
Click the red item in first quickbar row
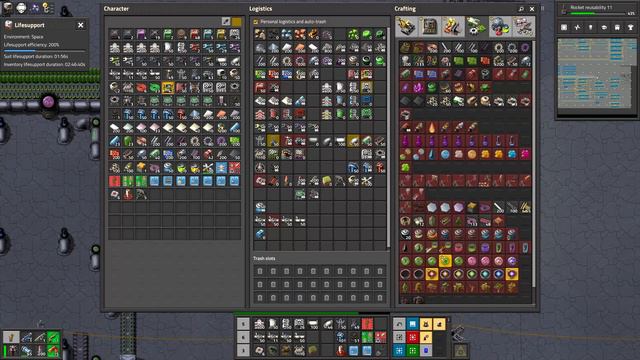click(367, 324)
